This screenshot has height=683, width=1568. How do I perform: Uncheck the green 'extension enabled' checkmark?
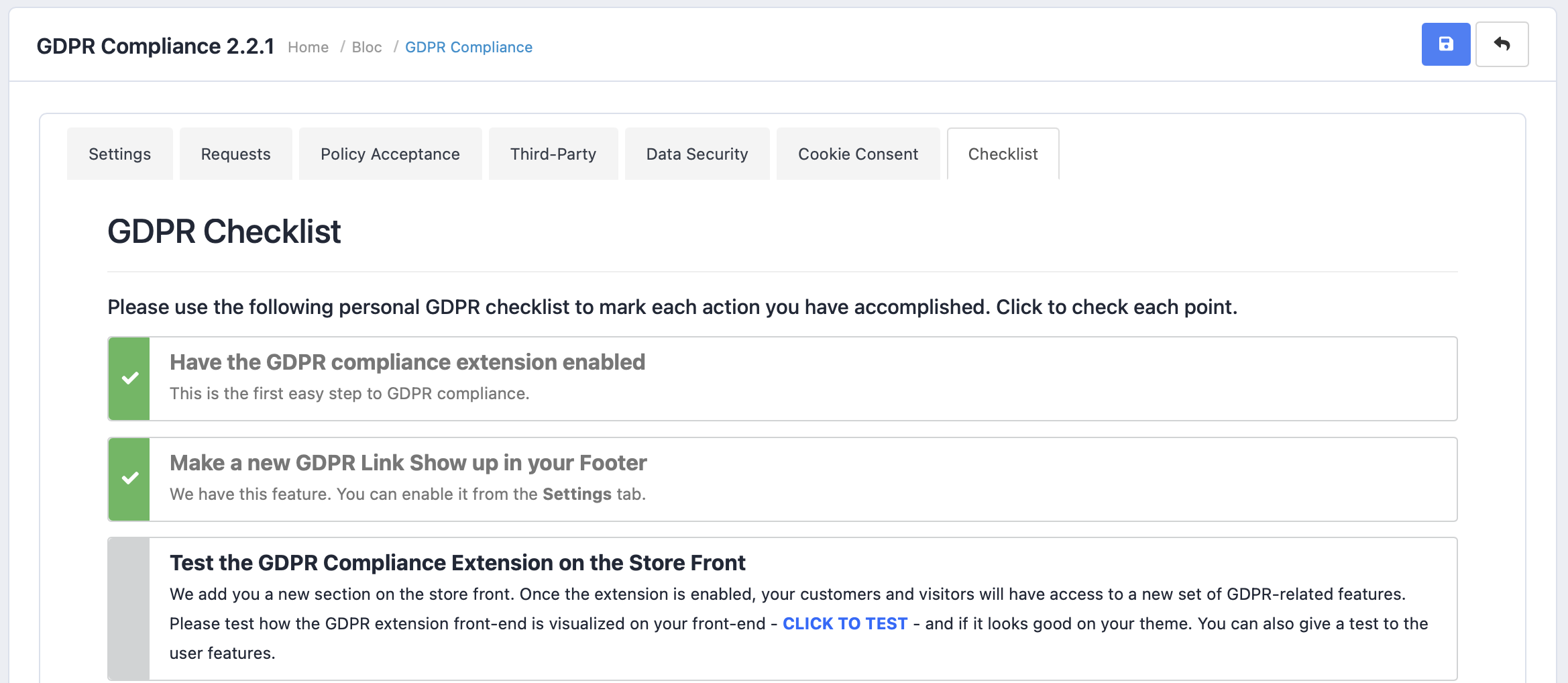(129, 378)
